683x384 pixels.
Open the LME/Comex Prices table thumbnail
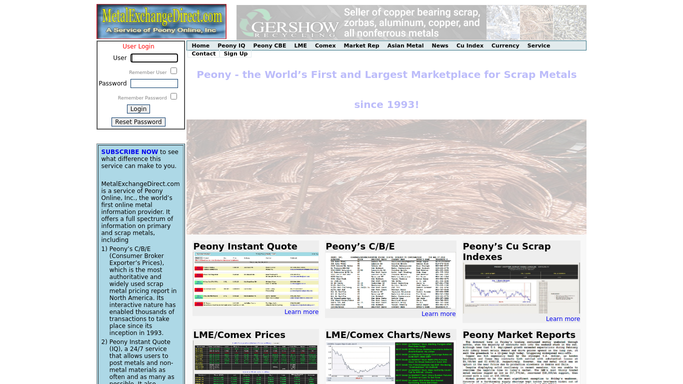(256, 363)
